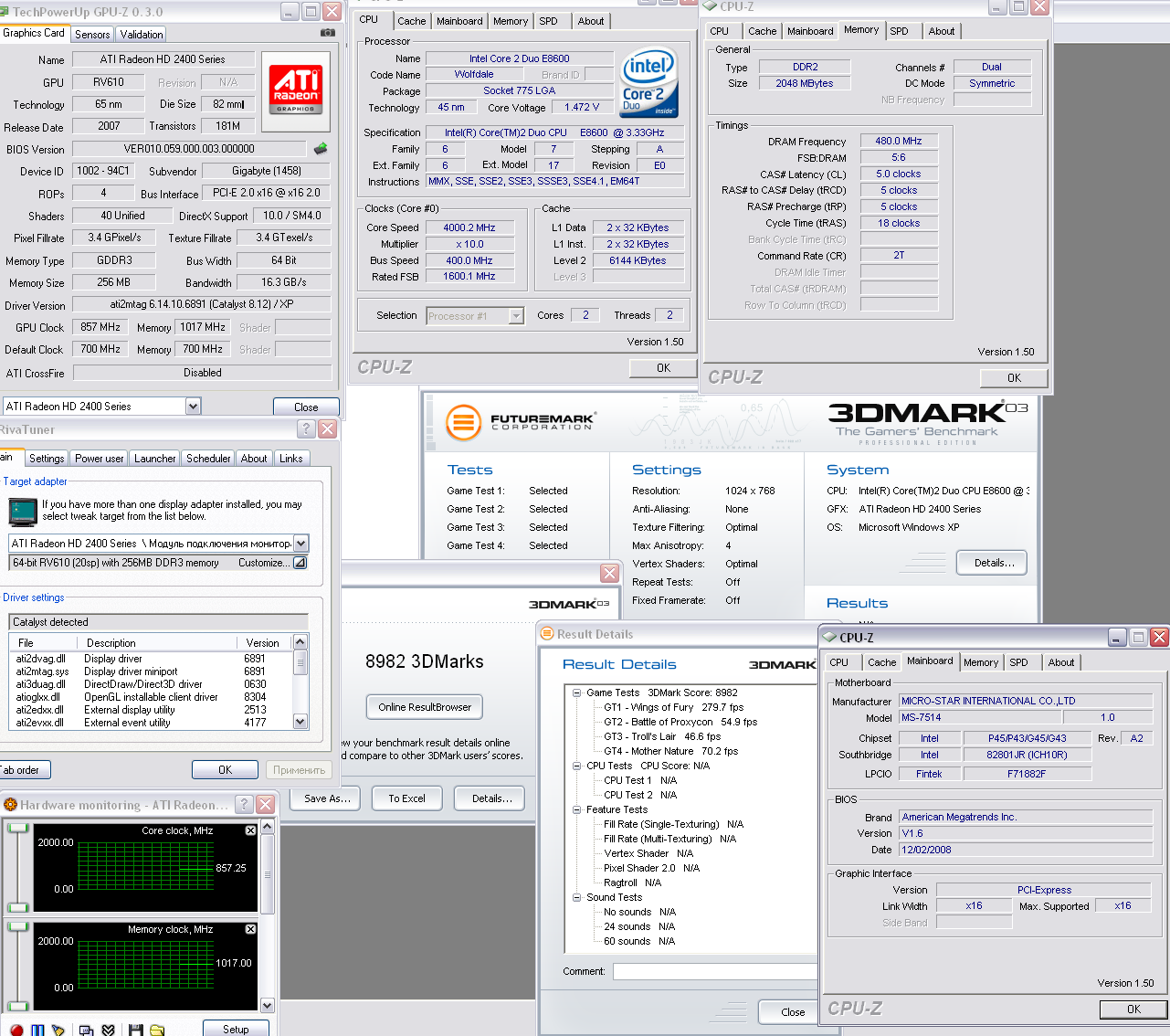The width and height of the screenshot is (1170, 1036).
Task: Click the Hardware monitoring help question-mark button
Action: click(245, 804)
